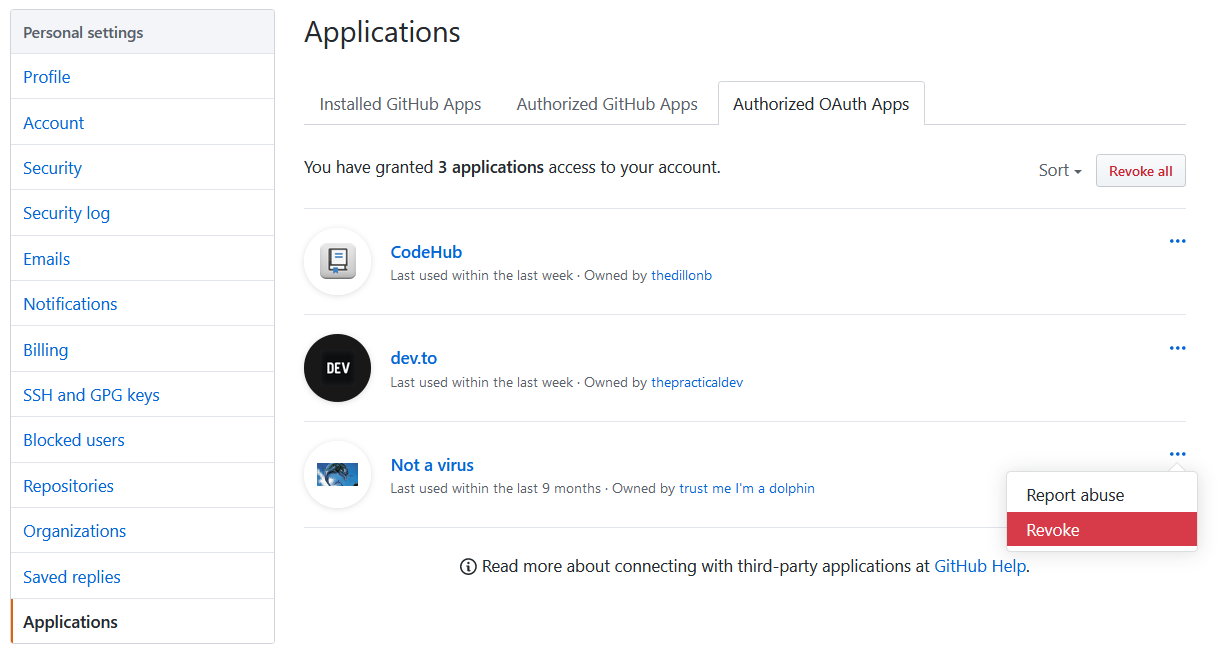Open Security settings in the sidebar
The image size is (1231, 656).
point(52,167)
